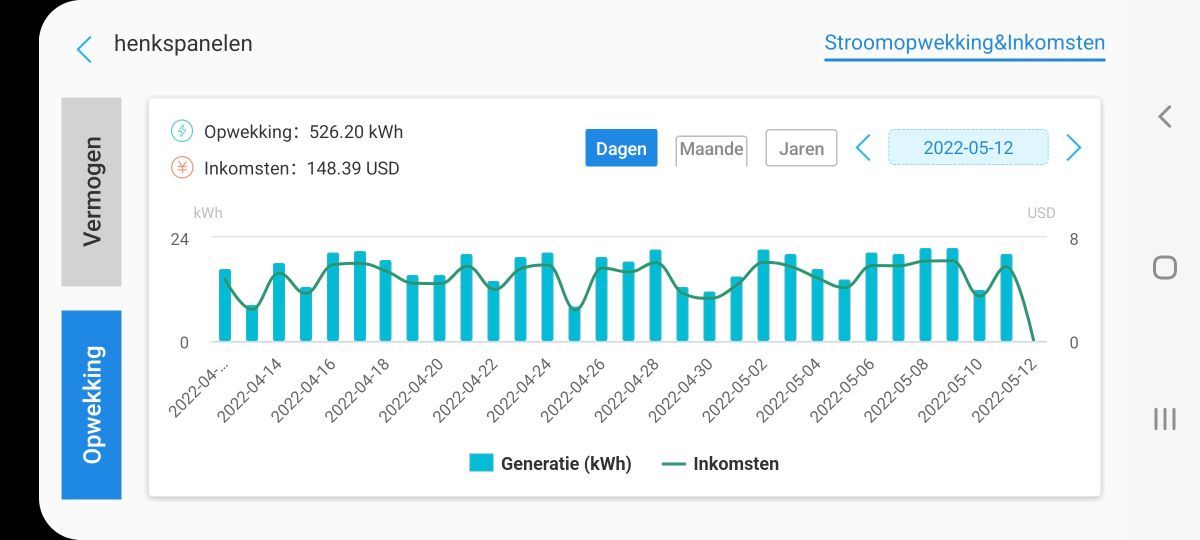Go to previous date with left chevron
Image resolution: width=1200 pixels, height=540 pixels.
[x=863, y=148]
